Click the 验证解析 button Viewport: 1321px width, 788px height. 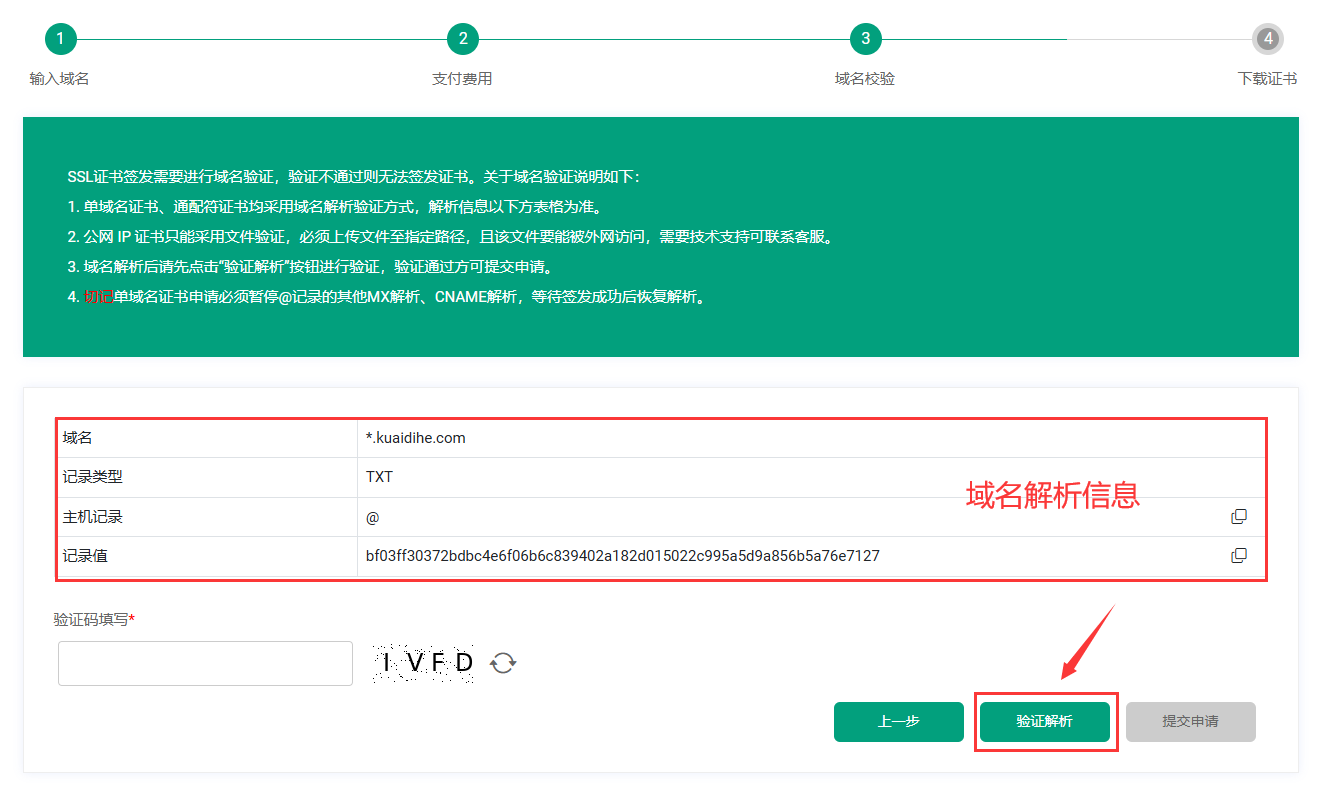(x=1045, y=721)
